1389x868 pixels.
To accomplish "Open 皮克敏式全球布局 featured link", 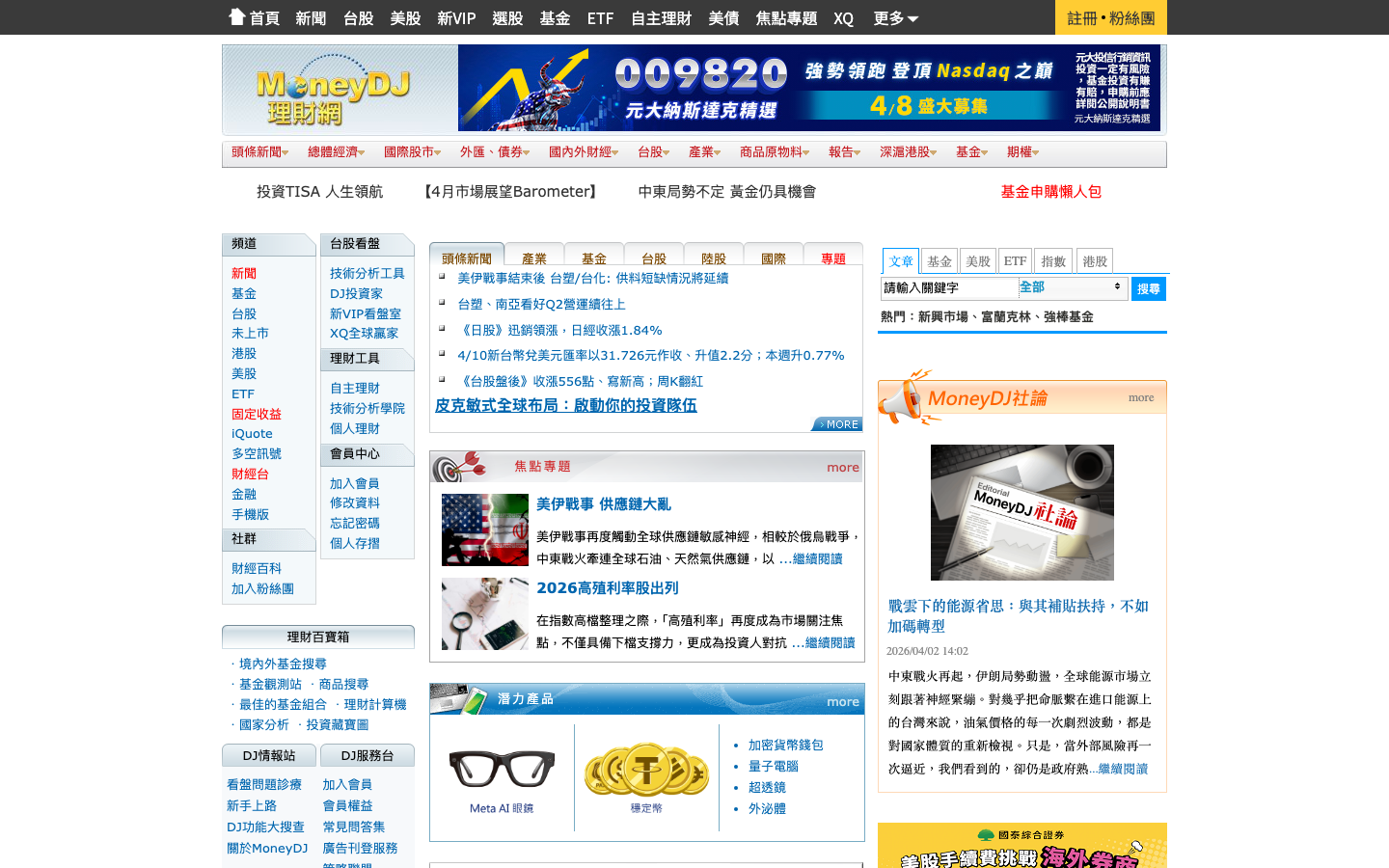I will point(566,405).
